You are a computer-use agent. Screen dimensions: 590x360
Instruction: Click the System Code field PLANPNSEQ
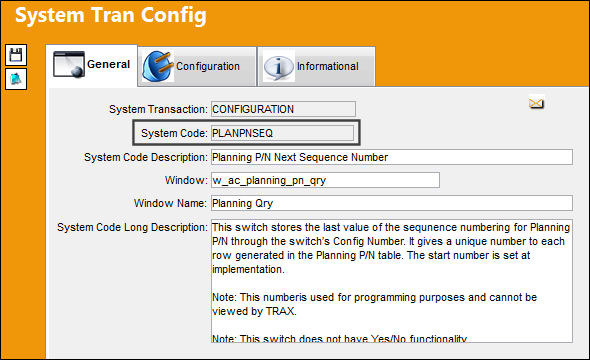click(x=282, y=133)
